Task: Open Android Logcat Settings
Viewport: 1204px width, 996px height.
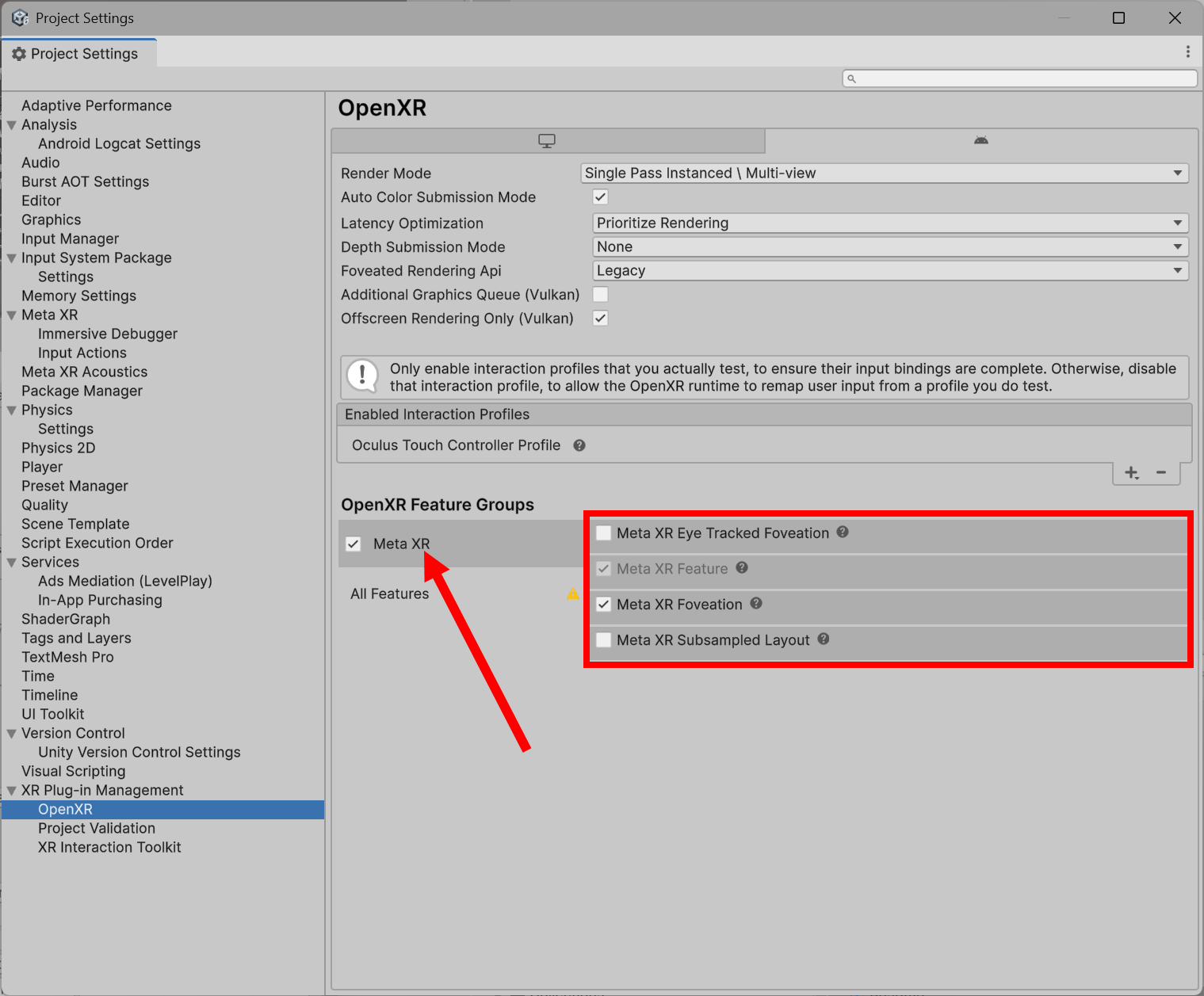Action: (119, 143)
